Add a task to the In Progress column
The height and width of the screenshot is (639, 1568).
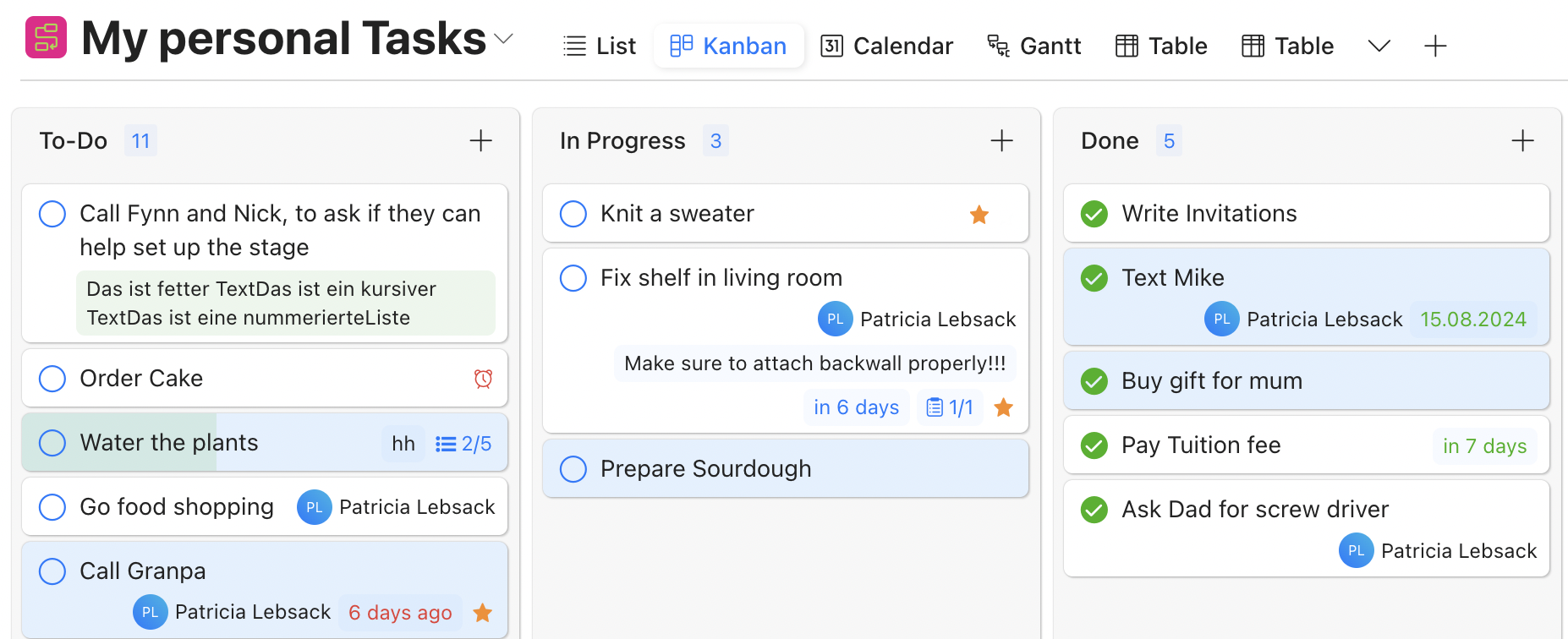(x=1001, y=140)
